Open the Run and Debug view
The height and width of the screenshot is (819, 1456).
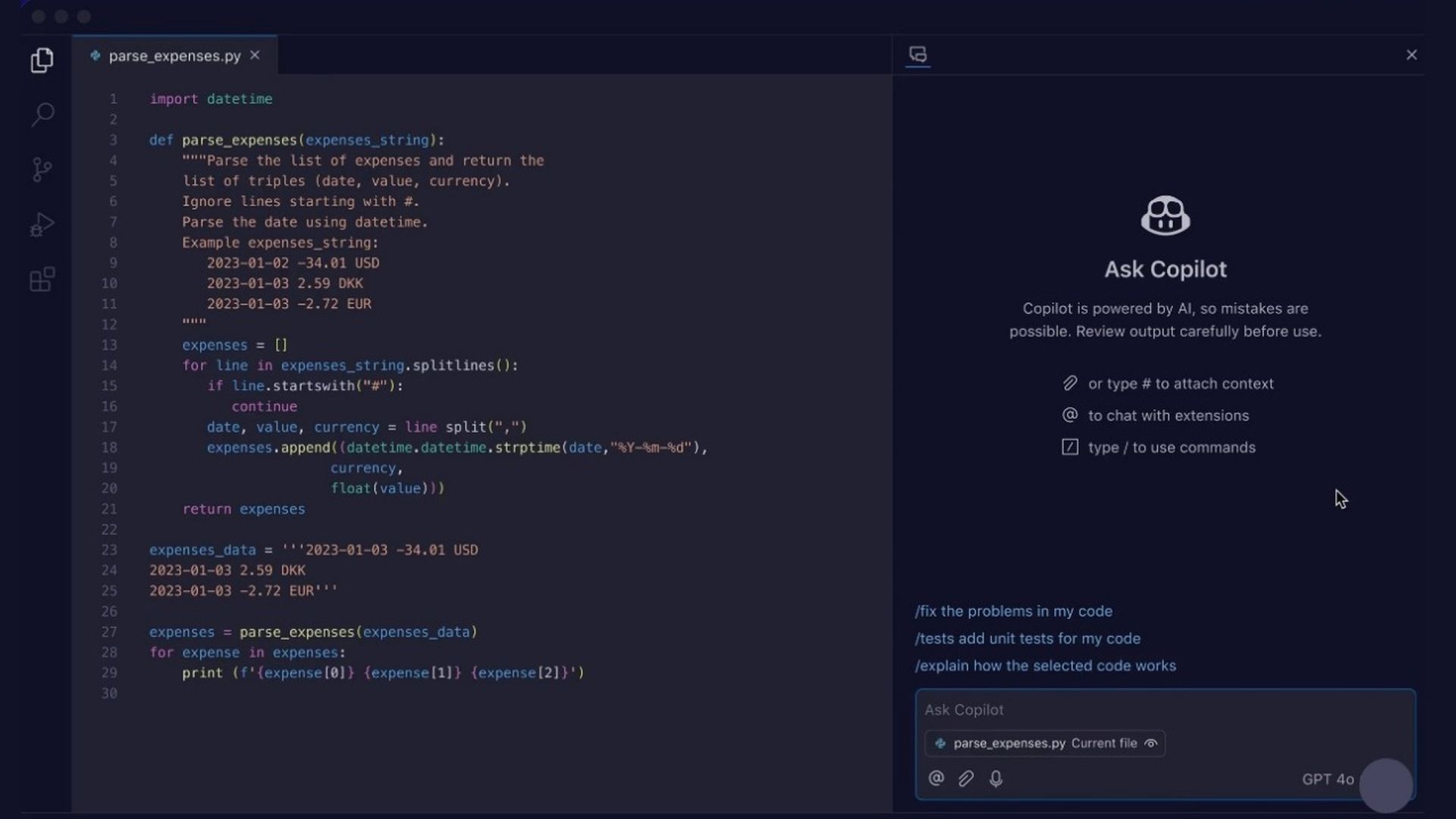42,224
